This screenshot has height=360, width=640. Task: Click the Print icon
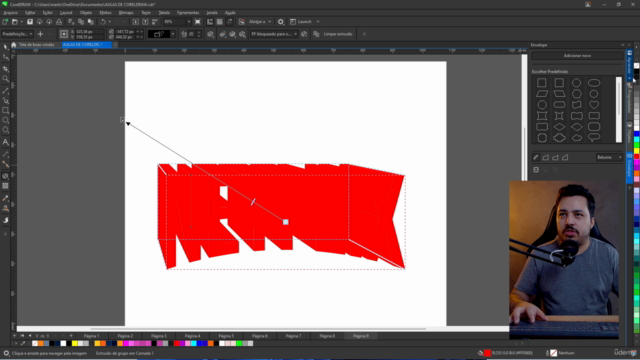click(x=59, y=22)
